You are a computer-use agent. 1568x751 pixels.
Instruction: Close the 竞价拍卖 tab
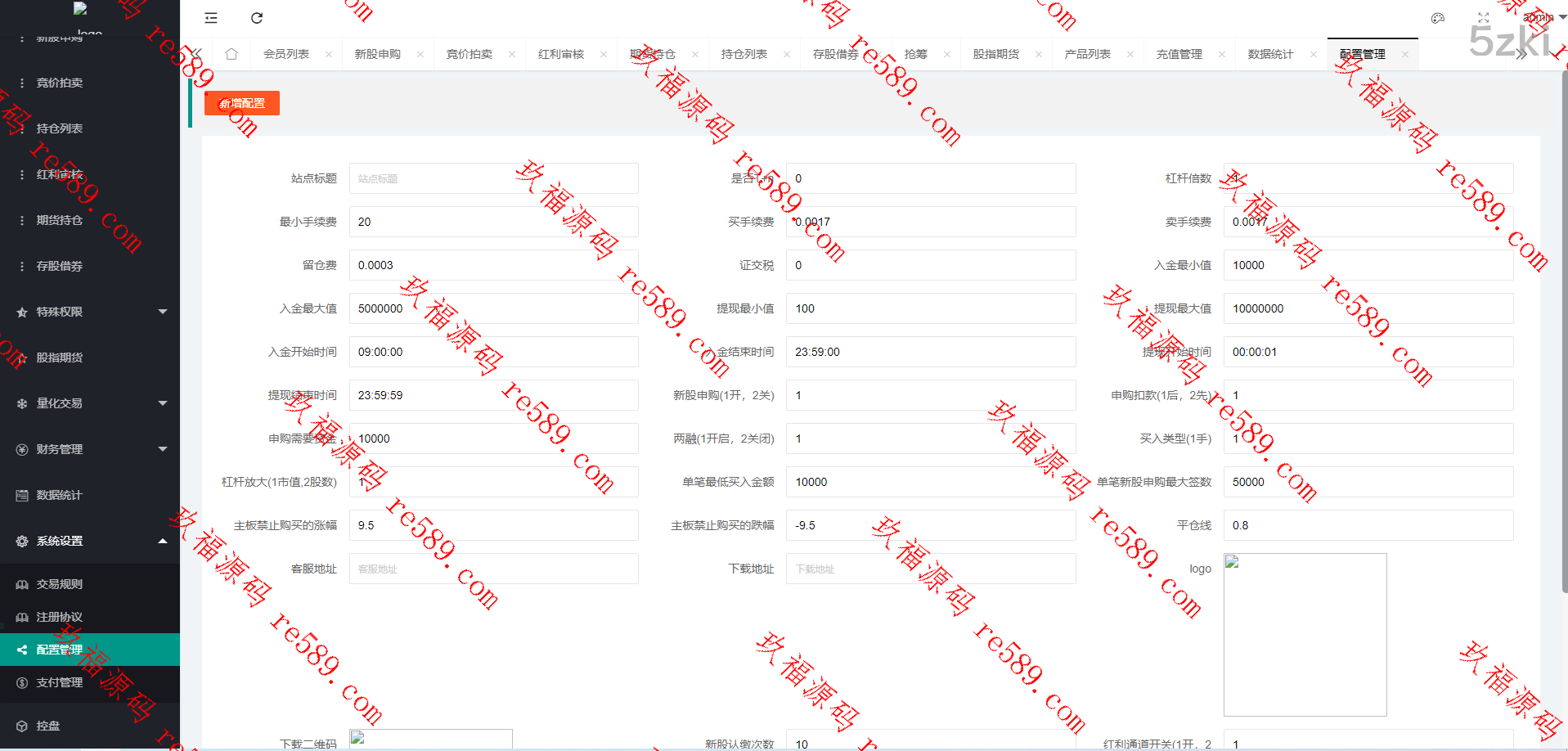point(512,55)
